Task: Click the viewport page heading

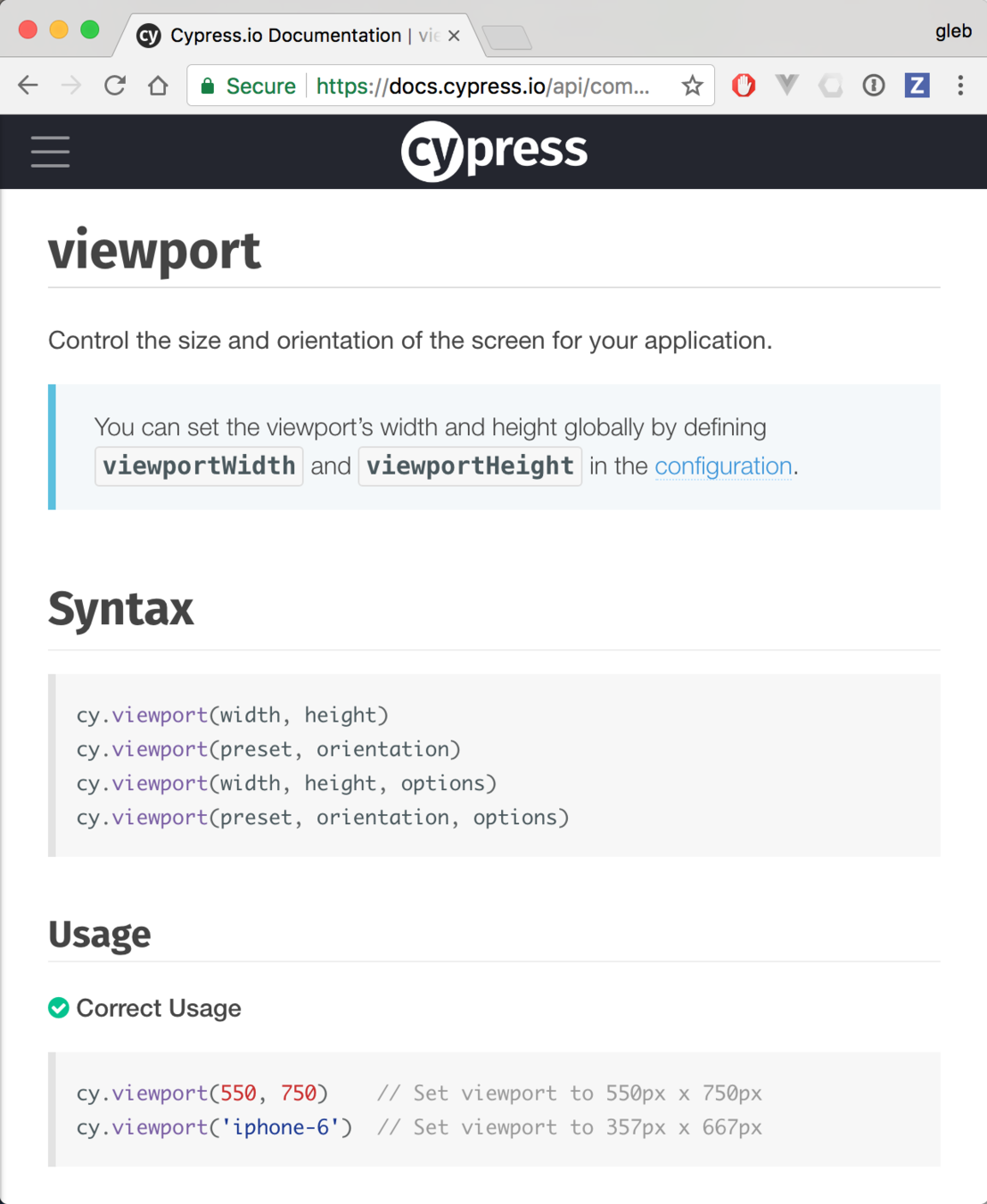Action: coord(154,251)
